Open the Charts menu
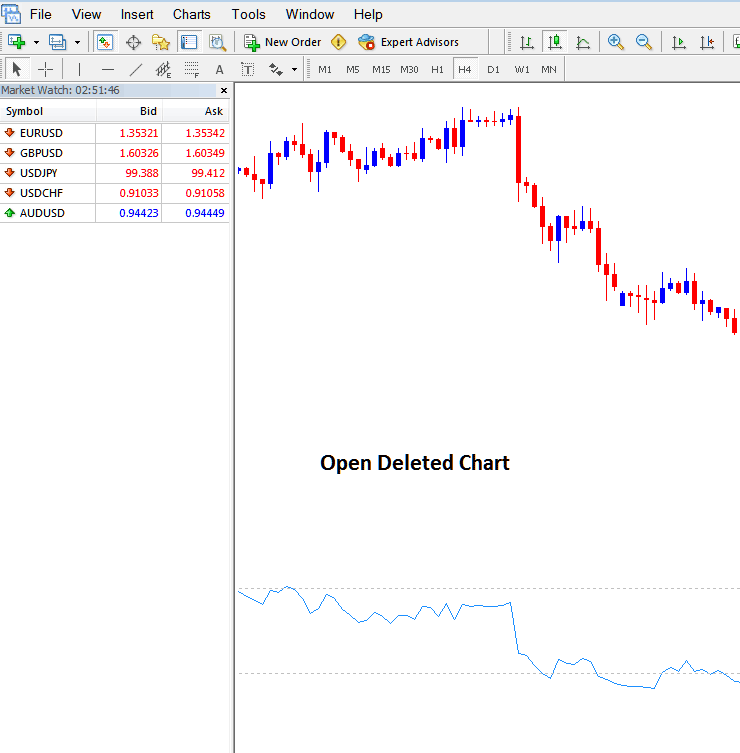 pyautogui.click(x=191, y=14)
